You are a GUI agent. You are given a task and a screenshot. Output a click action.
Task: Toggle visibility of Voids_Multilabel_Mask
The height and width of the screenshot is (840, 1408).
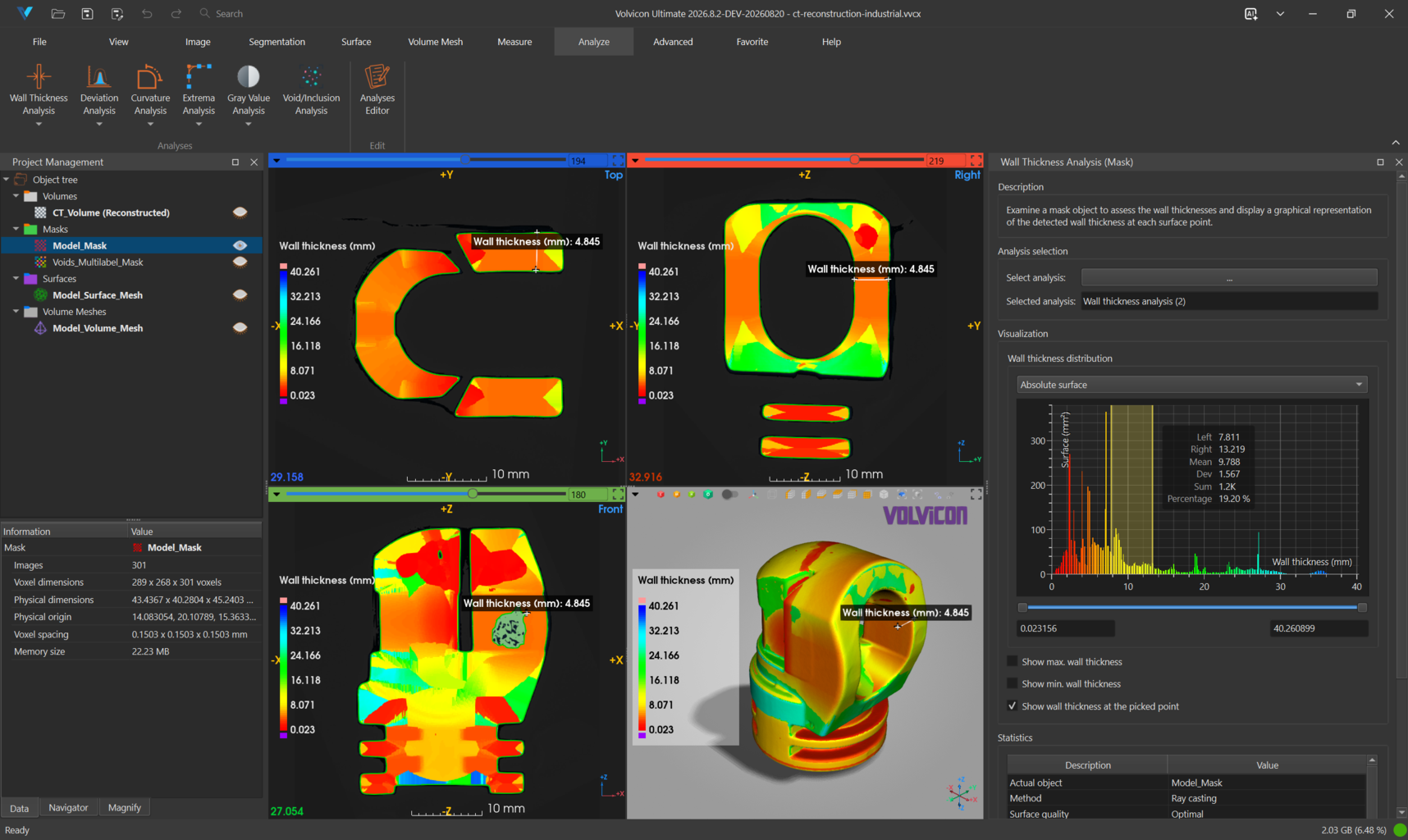point(240,262)
